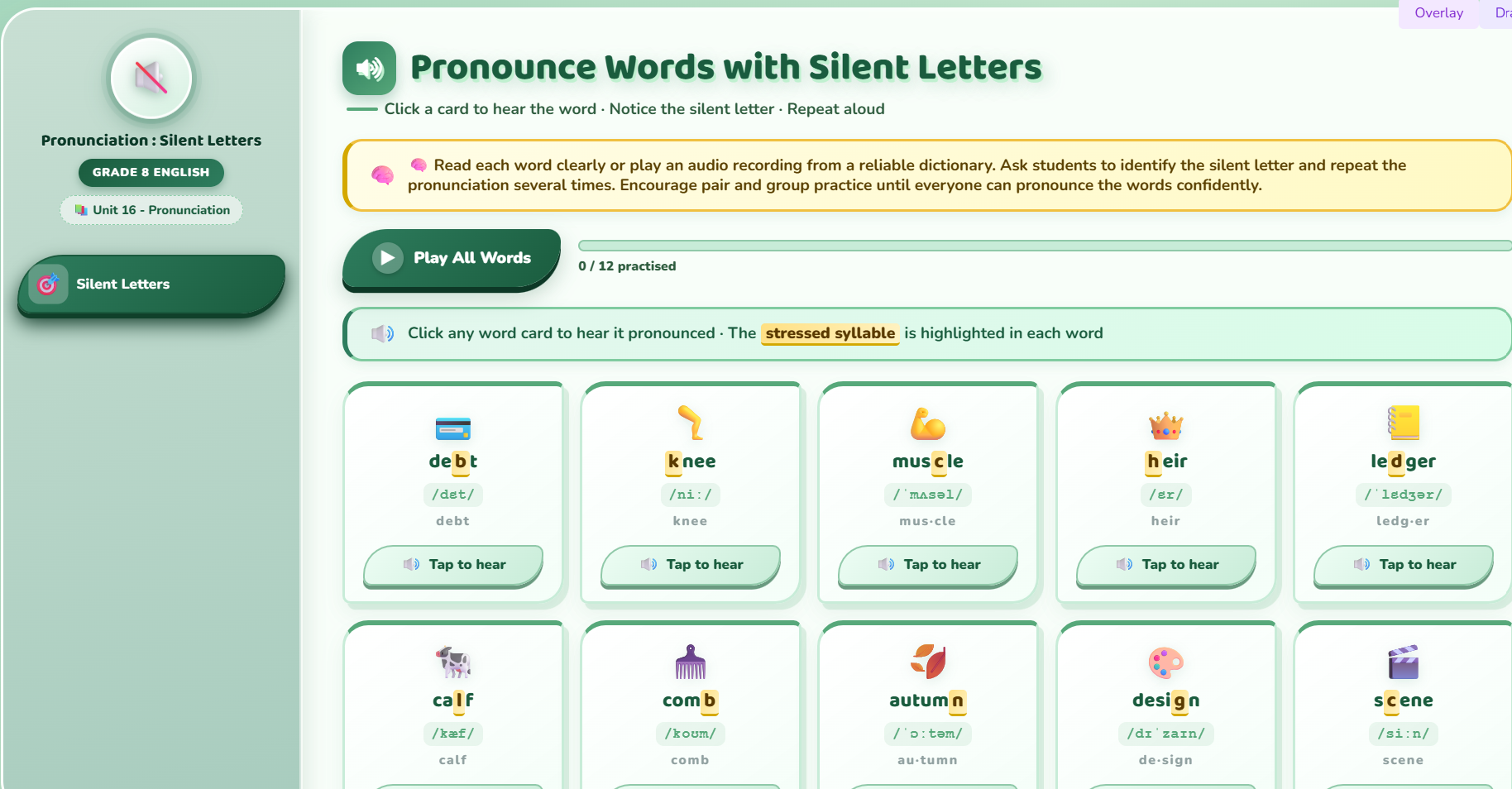Image resolution: width=1512 pixels, height=789 pixels.
Task: Click the paint palette icon on design card
Action: 1165,662
